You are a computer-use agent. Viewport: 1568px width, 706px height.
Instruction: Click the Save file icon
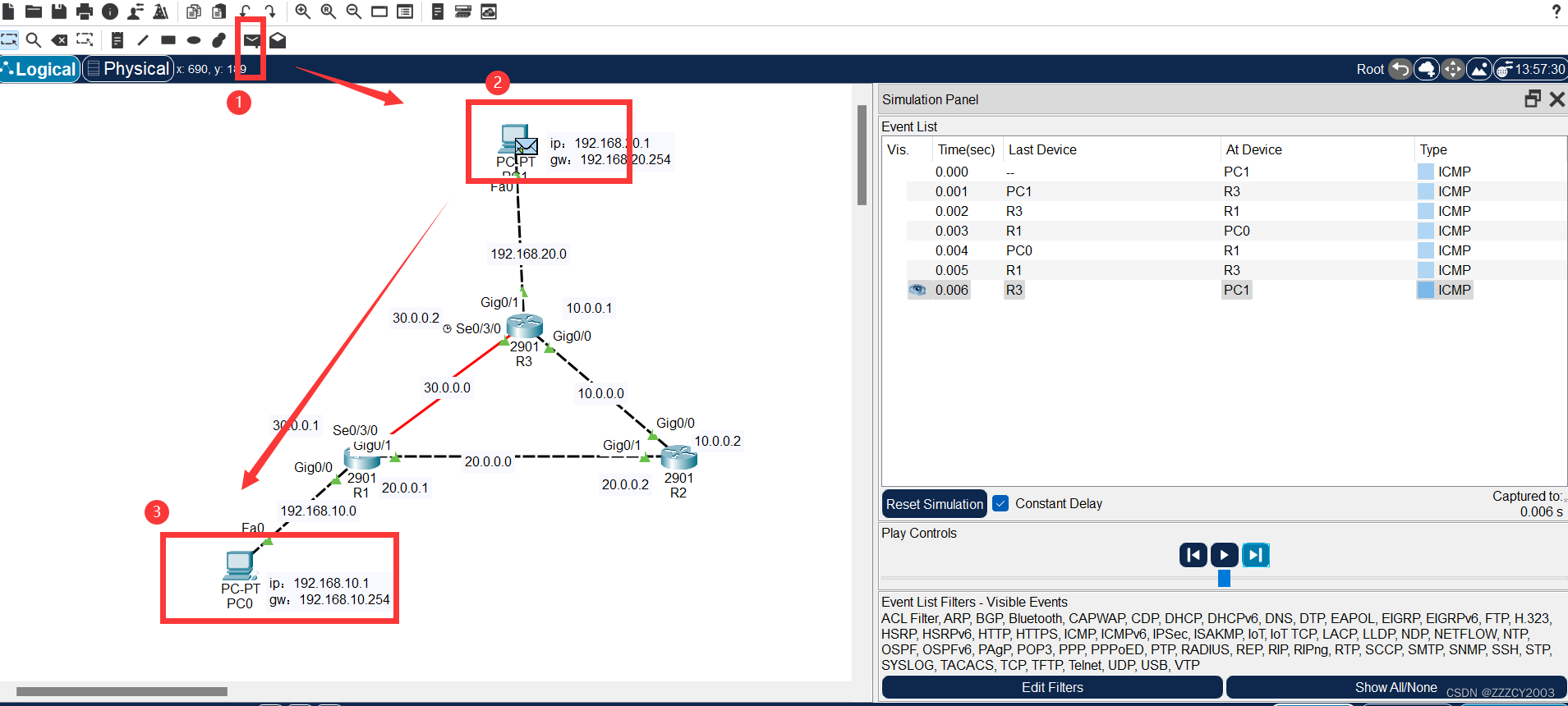(x=59, y=11)
